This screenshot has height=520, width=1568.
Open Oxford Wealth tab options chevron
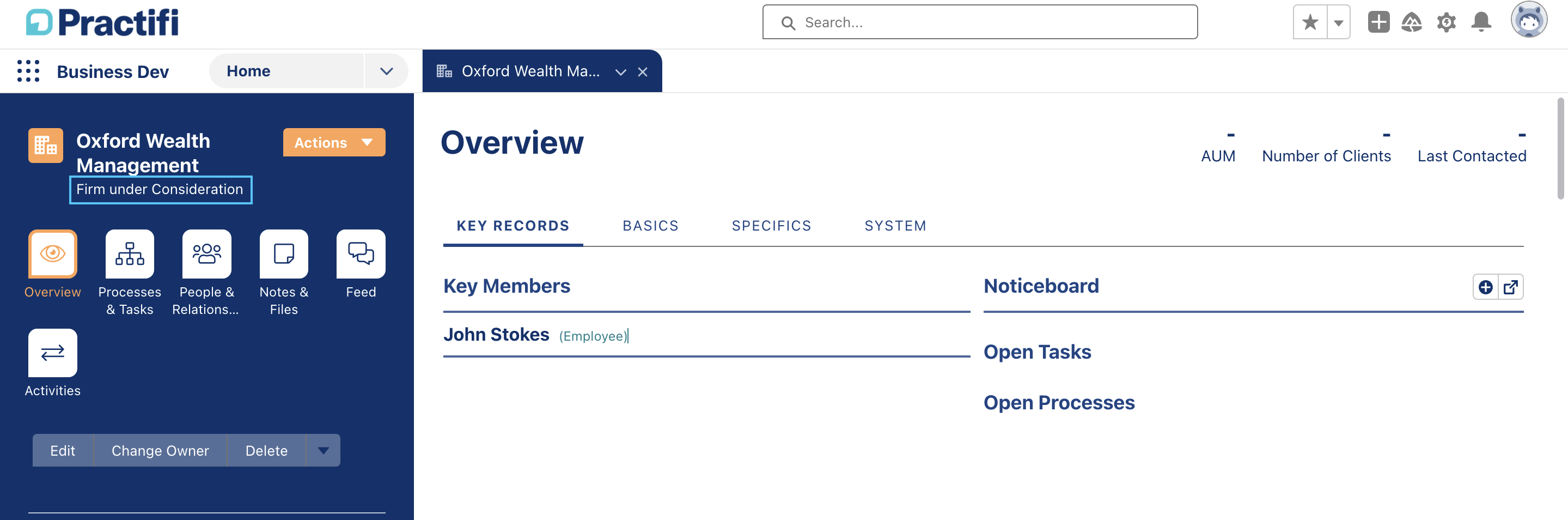[620, 72]
